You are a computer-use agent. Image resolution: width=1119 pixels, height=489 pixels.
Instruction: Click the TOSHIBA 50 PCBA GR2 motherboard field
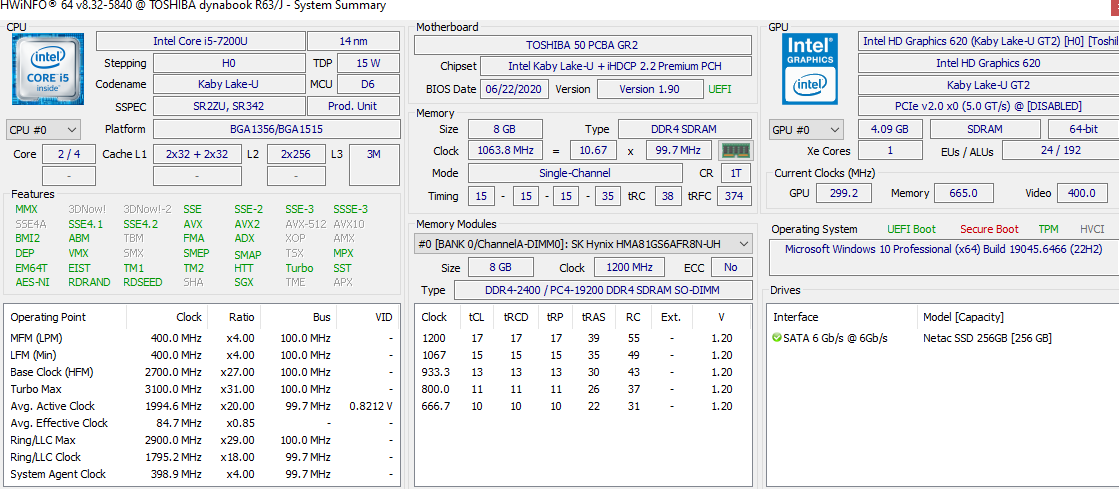(583, 44)
